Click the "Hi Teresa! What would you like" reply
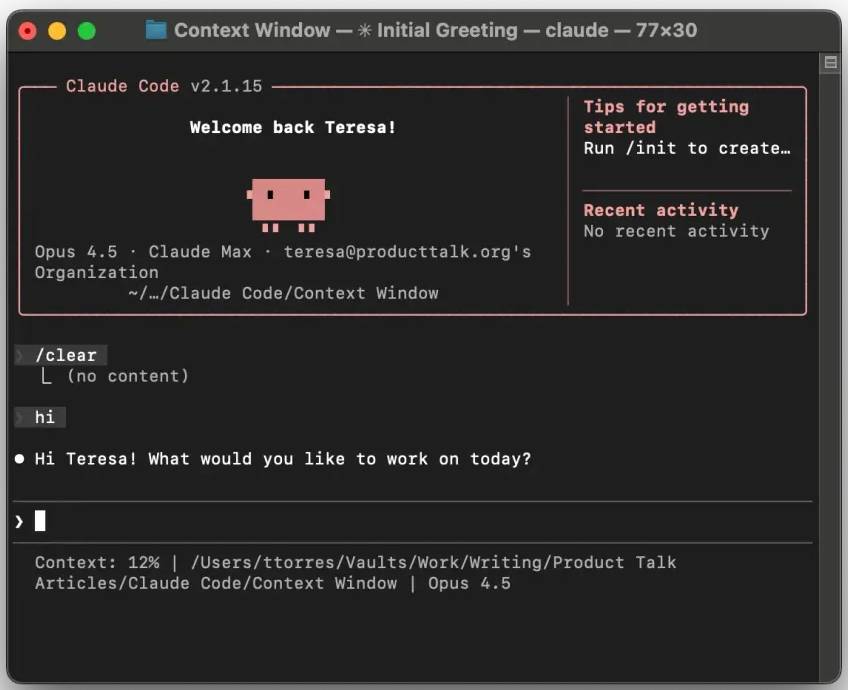Image resolution: width=848 pixels, height=690 pixels. [283, 459]
